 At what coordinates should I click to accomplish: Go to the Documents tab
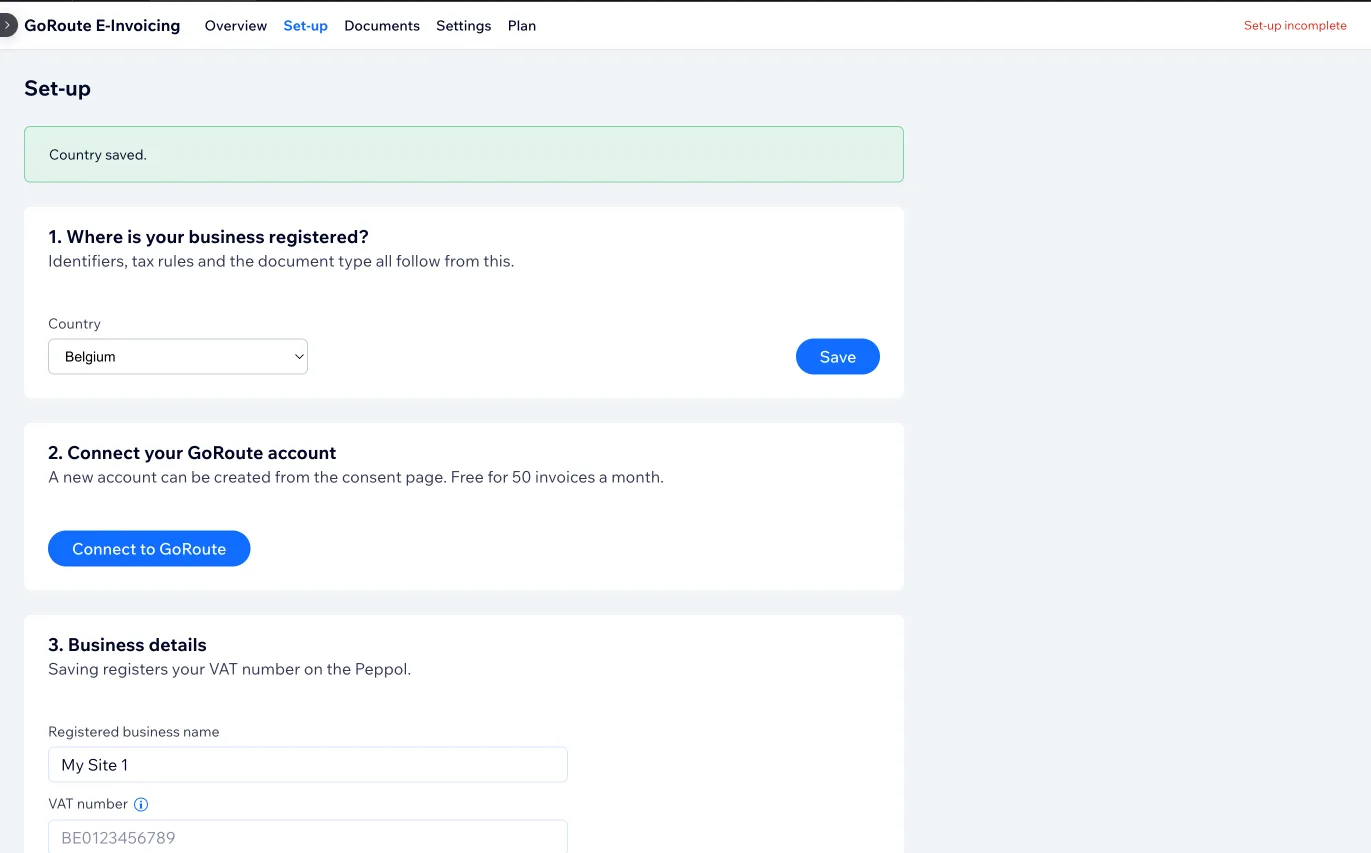point(382,26)
